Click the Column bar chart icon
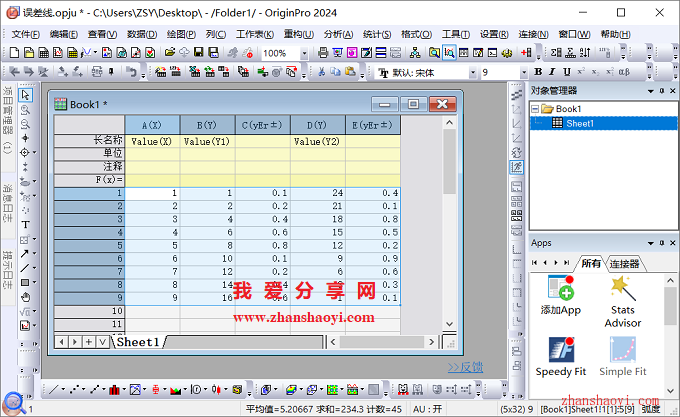This screenshot has height=417, width=680. point(114,390)
